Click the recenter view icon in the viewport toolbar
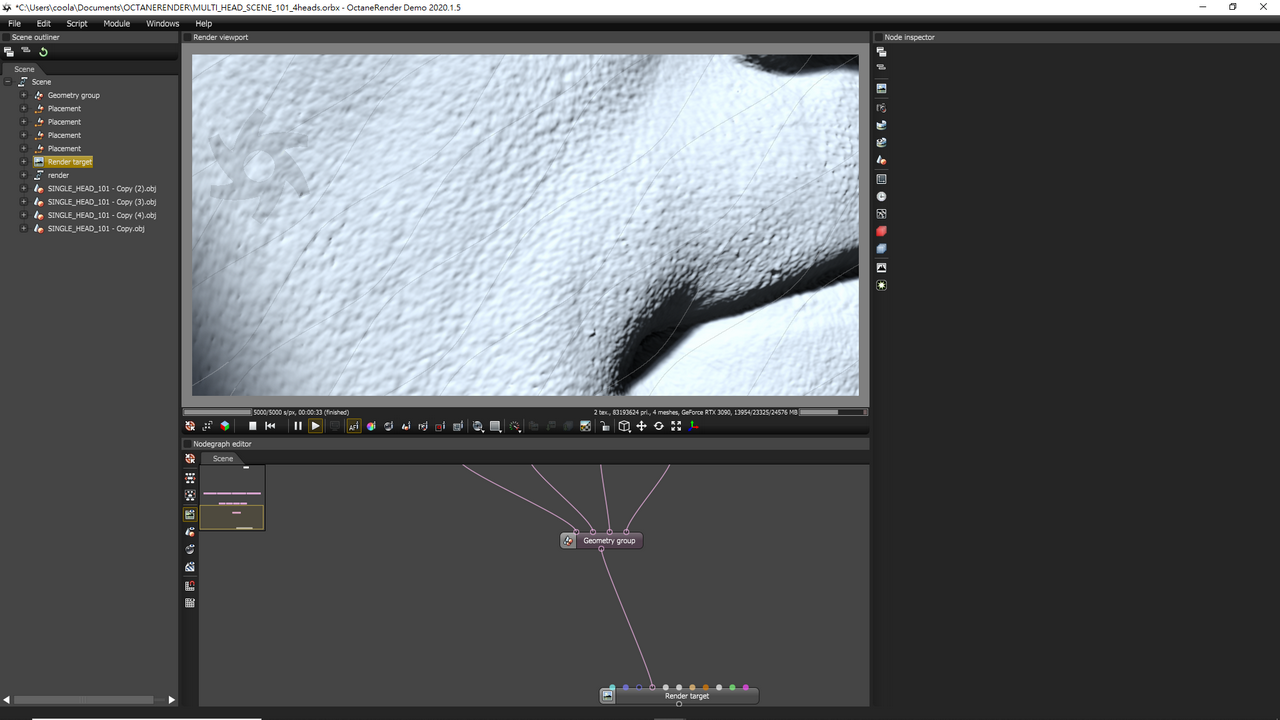1280x720 pixels. pos(189,426)
